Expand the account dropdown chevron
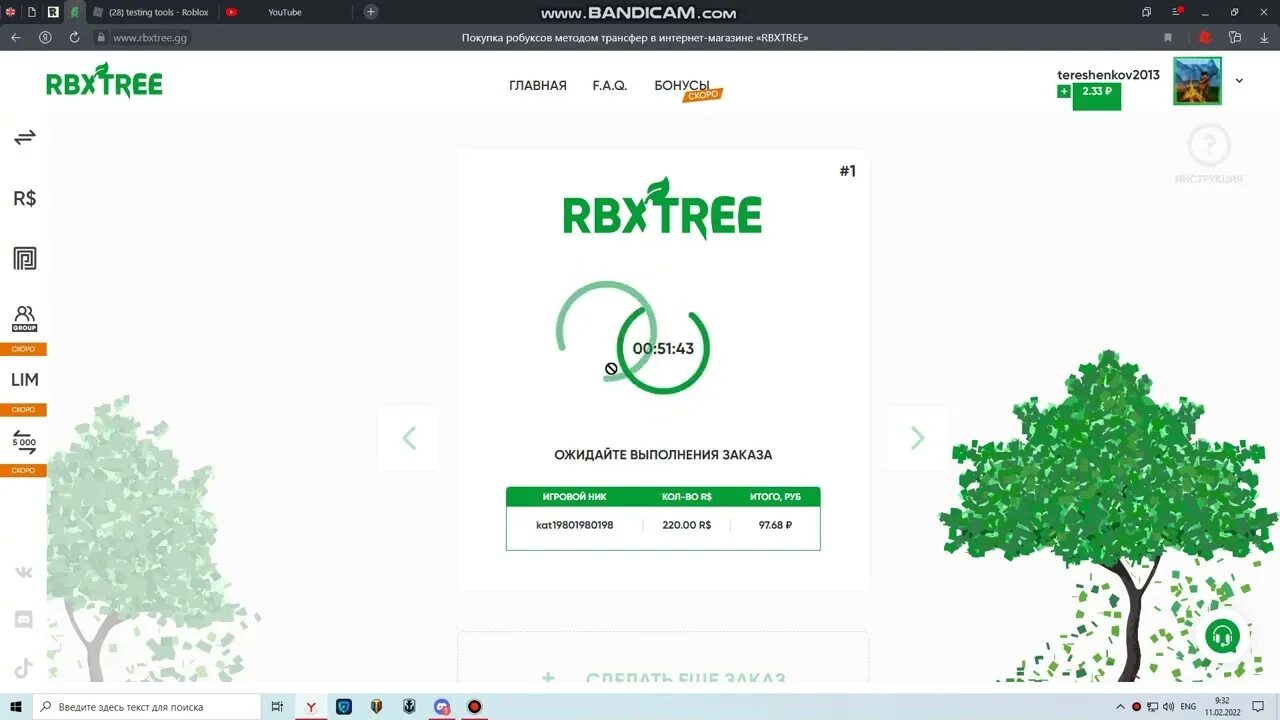The image size is (1280, 720). tap(1239, 81)
